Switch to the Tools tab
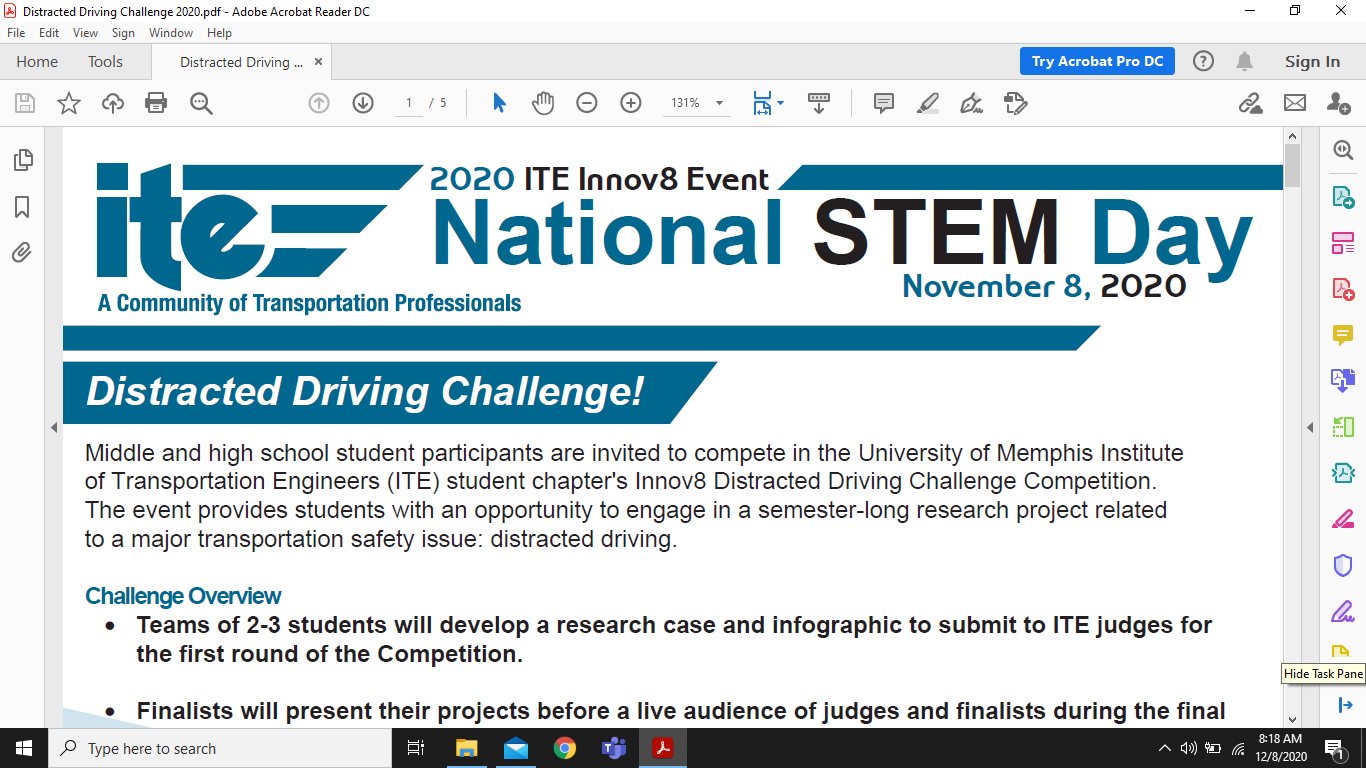Screen dimensions: 1366x768 pyautogui.click(x=105, y=61)
